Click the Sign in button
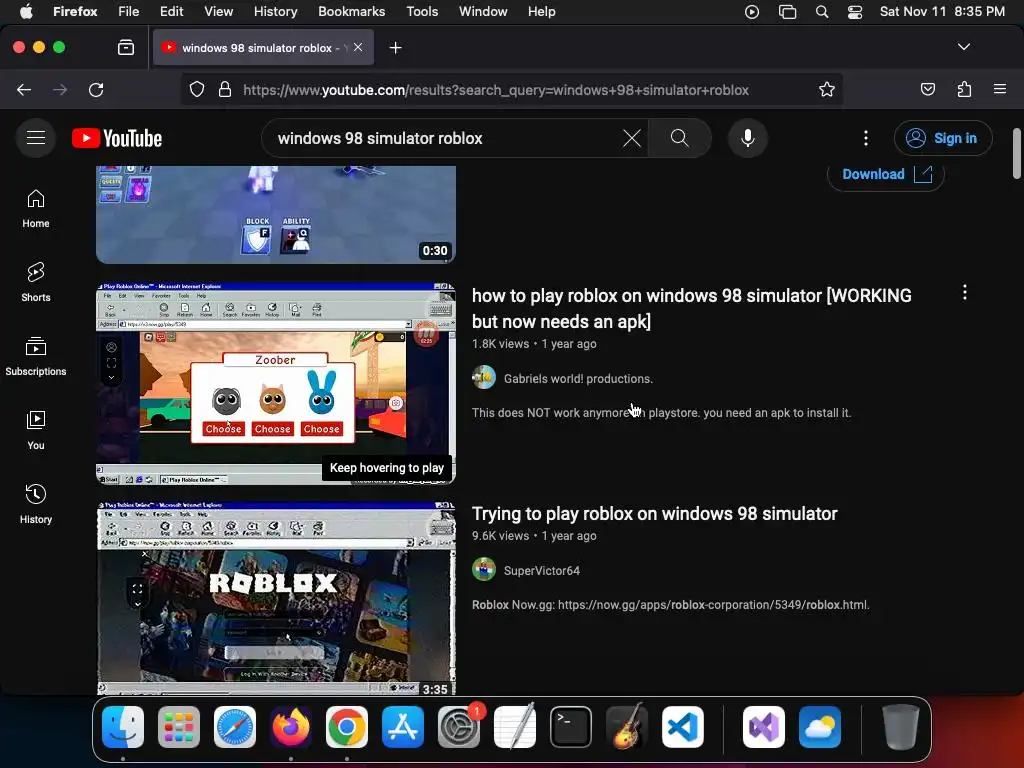Image resolution: width=1024 pixels, height=768 pixels. [943, 138]
